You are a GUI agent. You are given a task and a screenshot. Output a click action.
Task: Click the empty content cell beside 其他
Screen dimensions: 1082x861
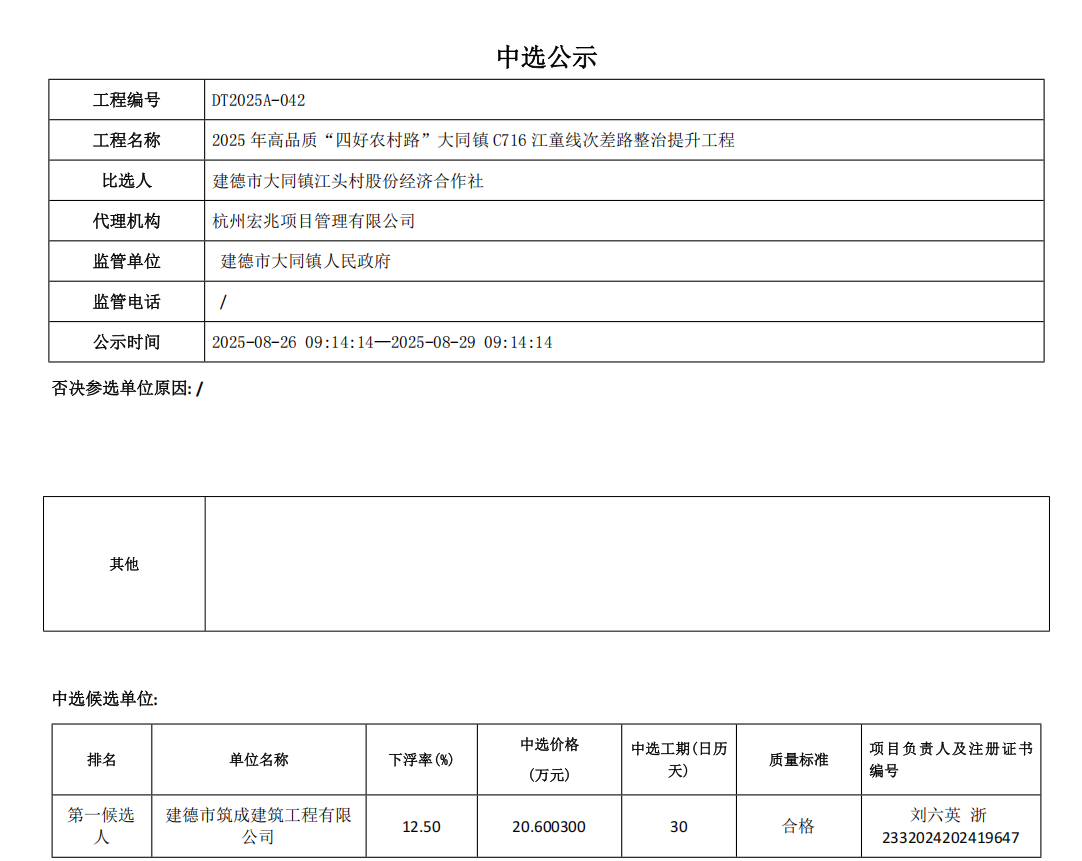(x=626, y=564)
